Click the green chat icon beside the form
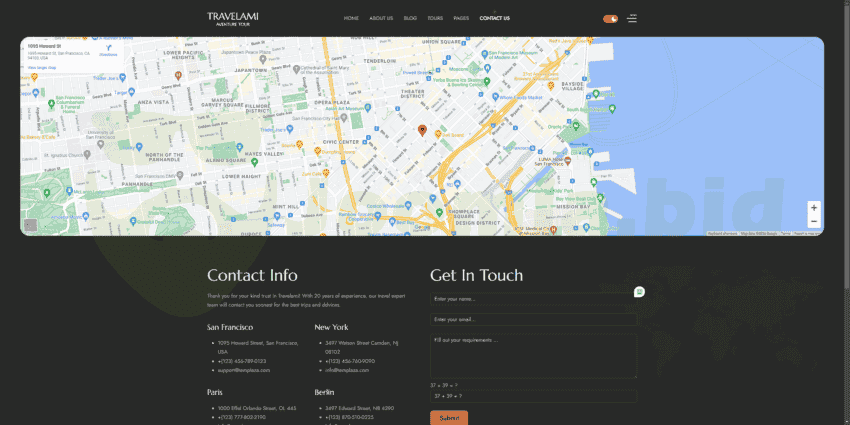850x425 pixels. (639, 292)
